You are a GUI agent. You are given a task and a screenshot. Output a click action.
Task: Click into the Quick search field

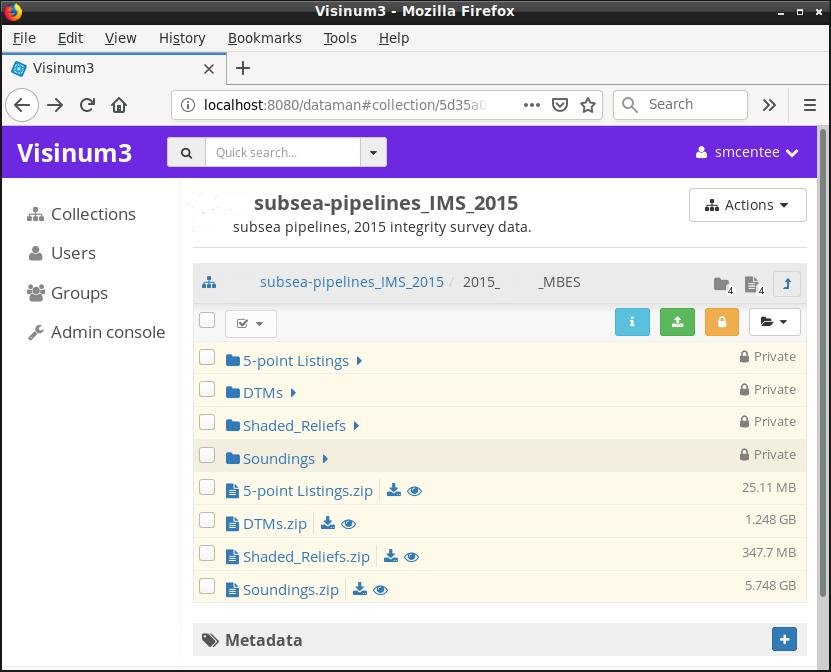[283, 153]
